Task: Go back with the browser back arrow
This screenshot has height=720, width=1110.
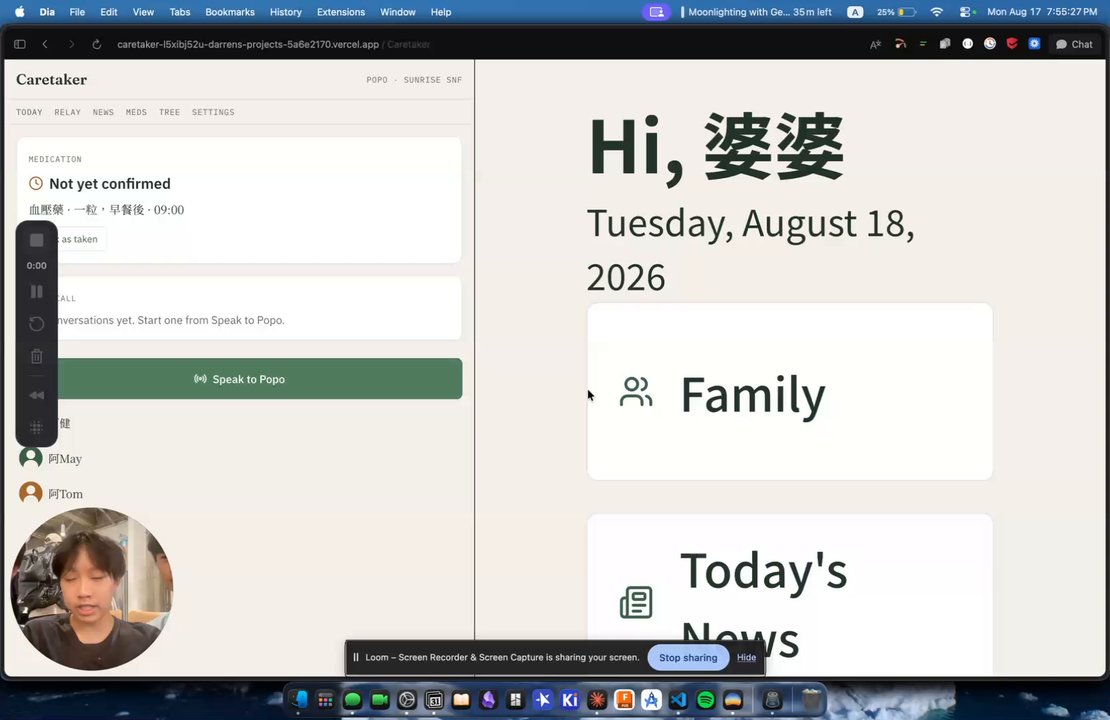Action: coord(45,44)
